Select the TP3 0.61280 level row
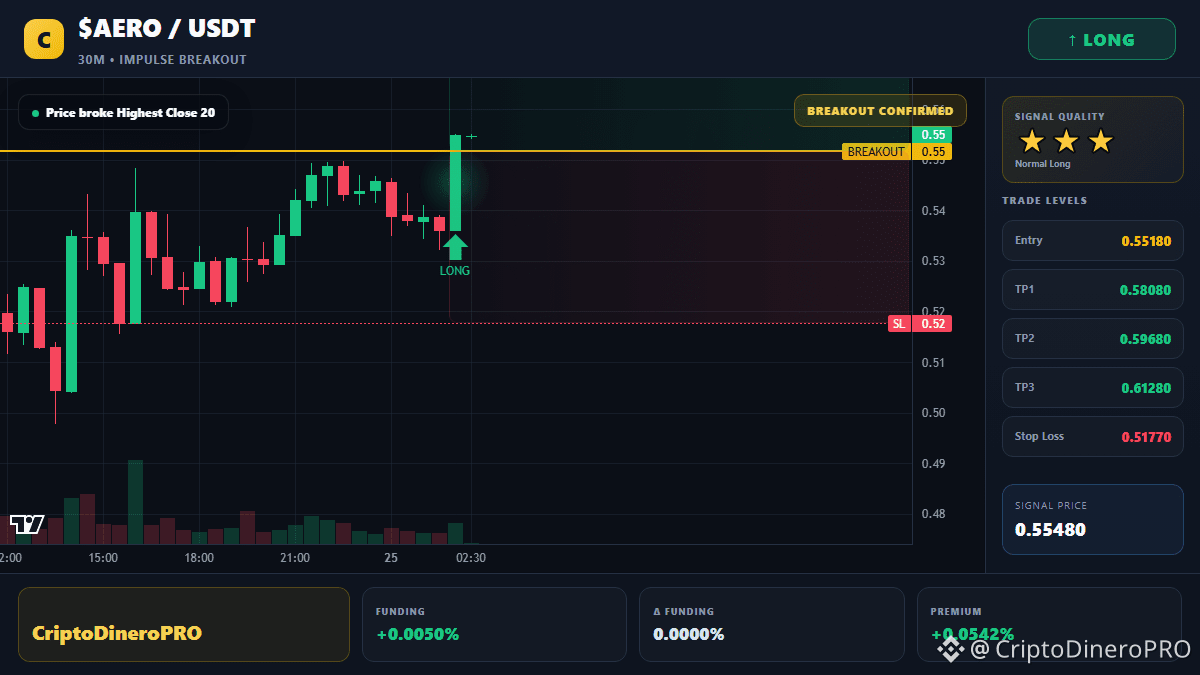 click(1092, 387)
